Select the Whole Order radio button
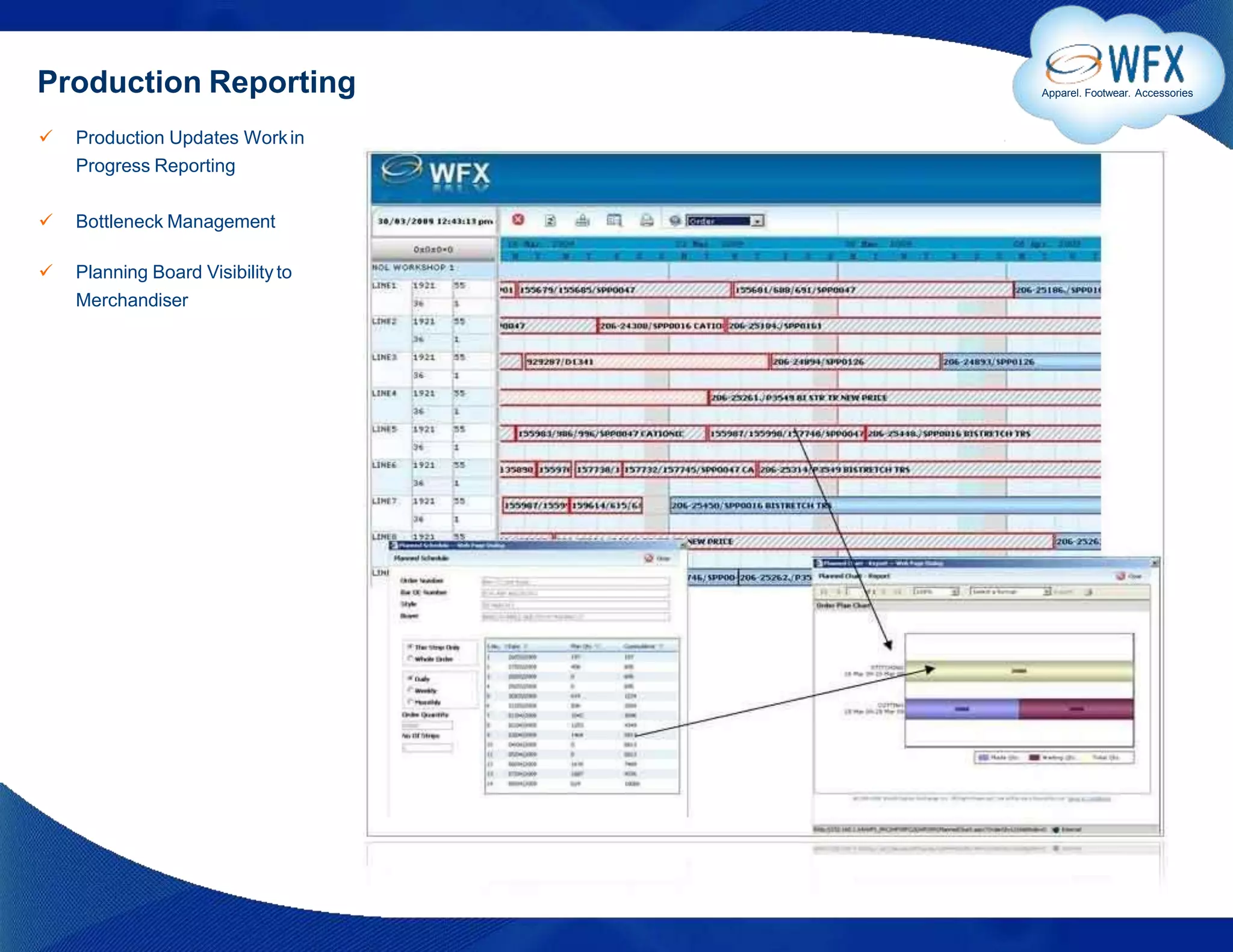 410,658
